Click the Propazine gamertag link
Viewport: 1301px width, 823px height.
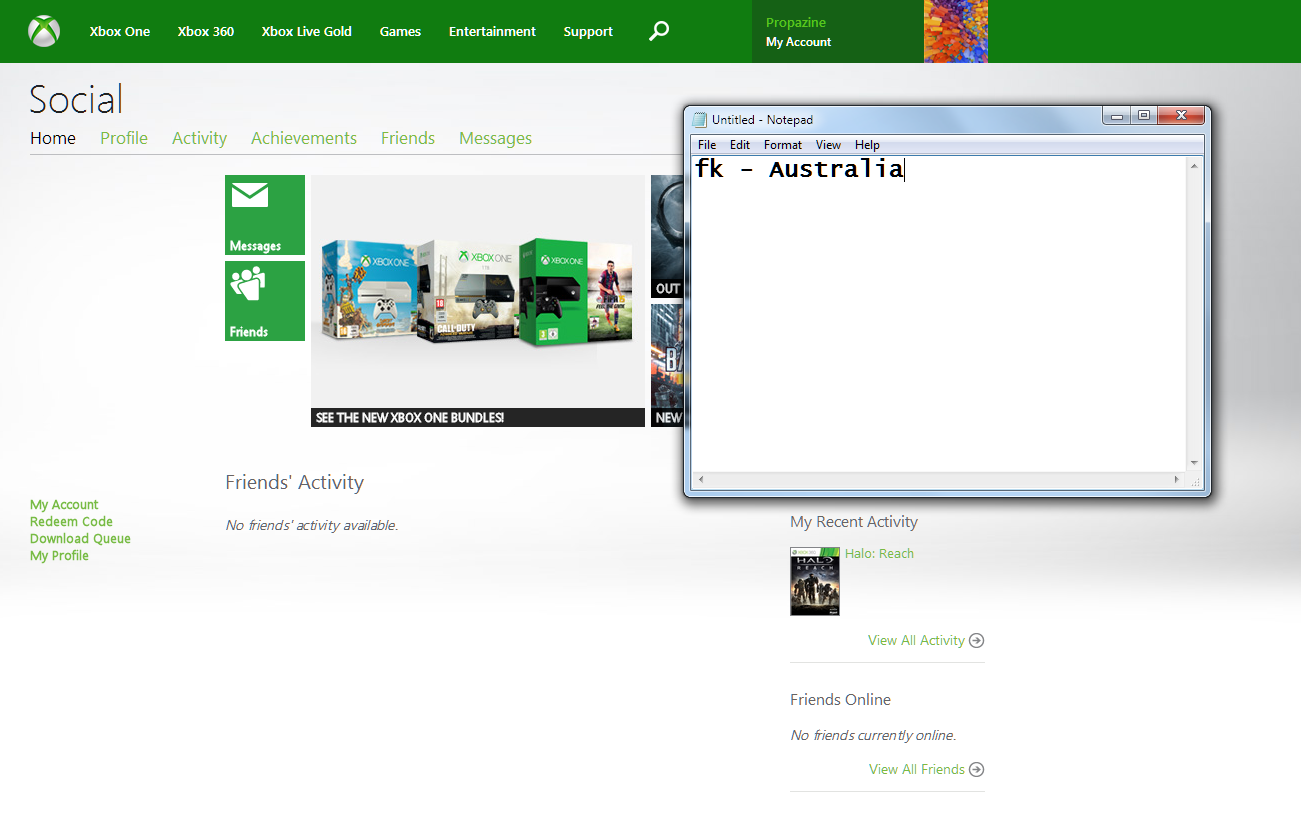(x=796, y=22)
